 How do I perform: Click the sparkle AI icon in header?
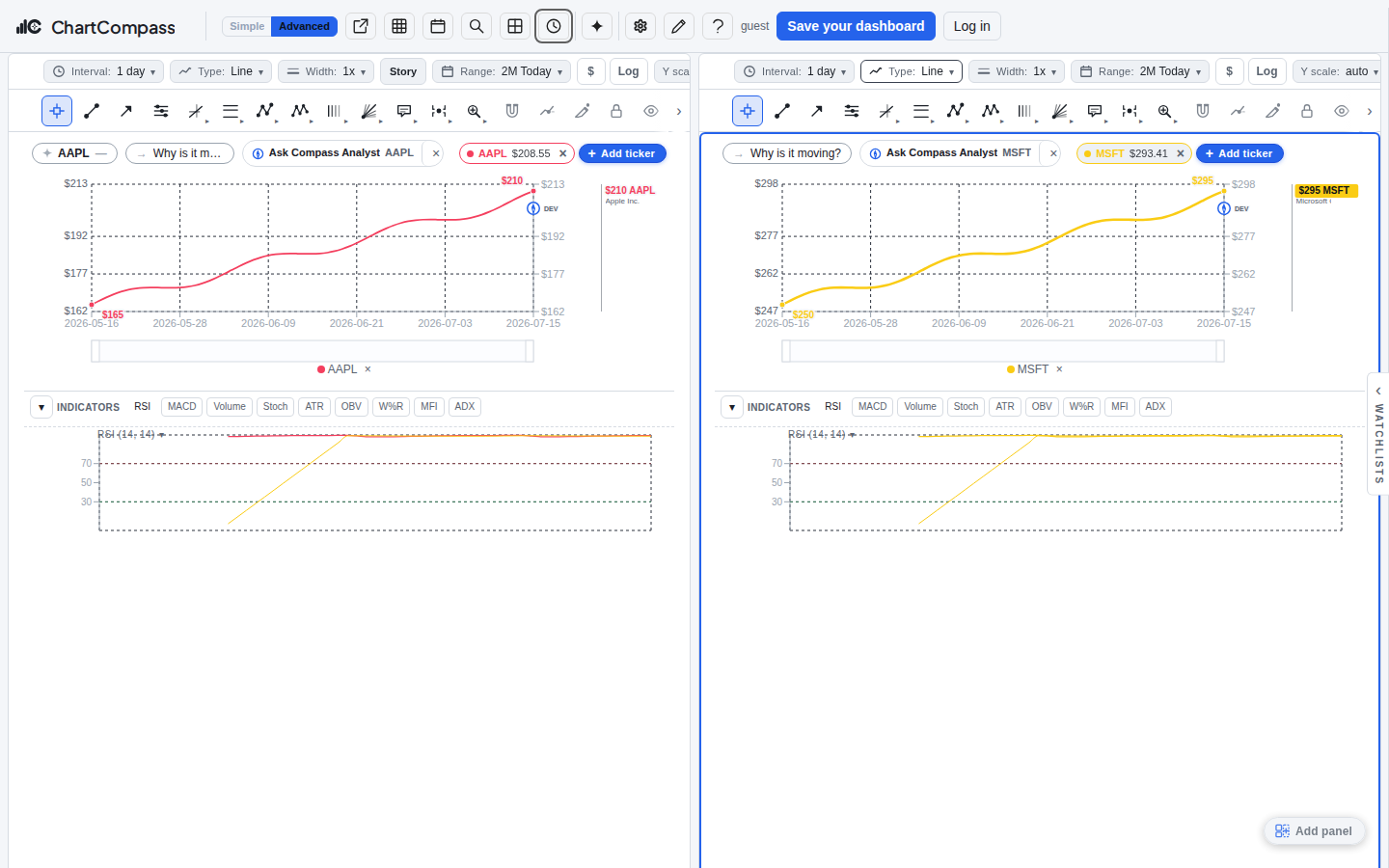597,26
